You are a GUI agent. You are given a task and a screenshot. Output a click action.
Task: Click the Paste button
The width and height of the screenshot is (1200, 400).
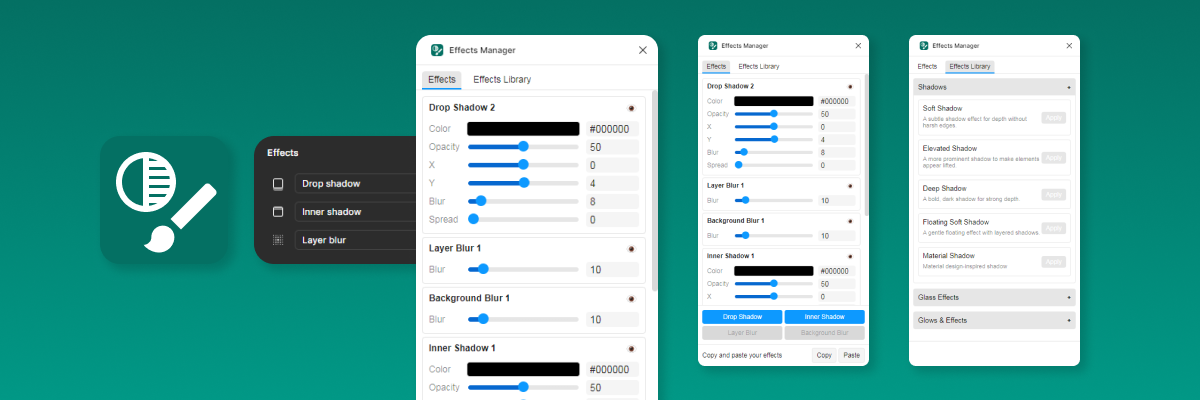click(851, 355)
